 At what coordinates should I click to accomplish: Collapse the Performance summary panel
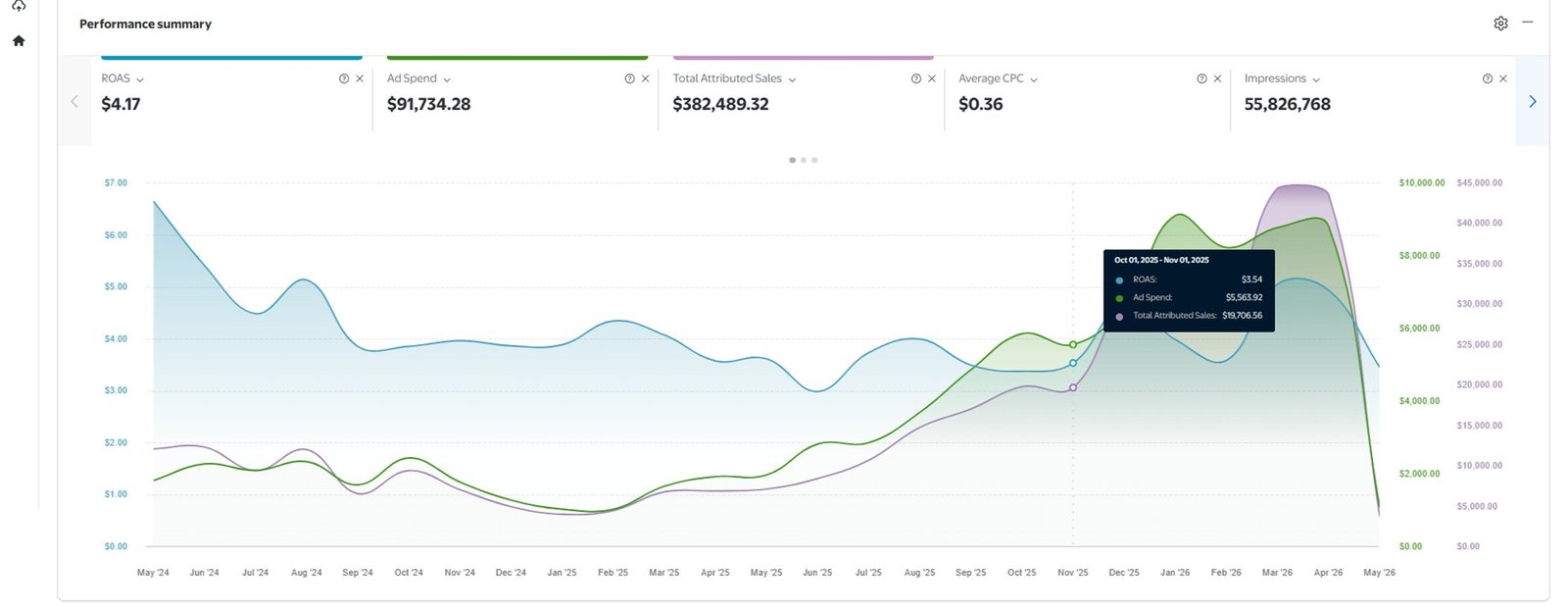[1528, 23]
